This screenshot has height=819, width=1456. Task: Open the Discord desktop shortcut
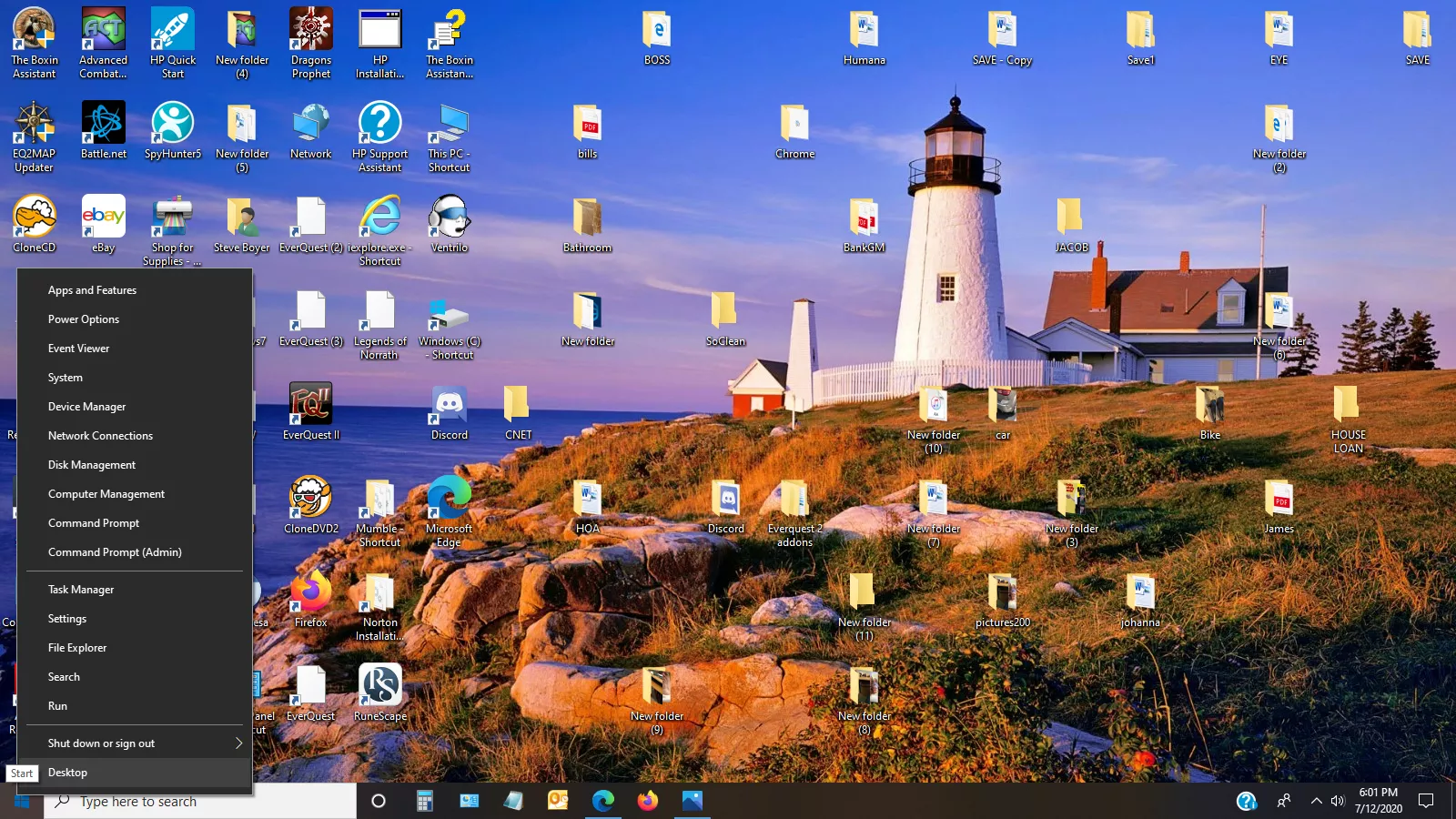click(x=449, y=407)
